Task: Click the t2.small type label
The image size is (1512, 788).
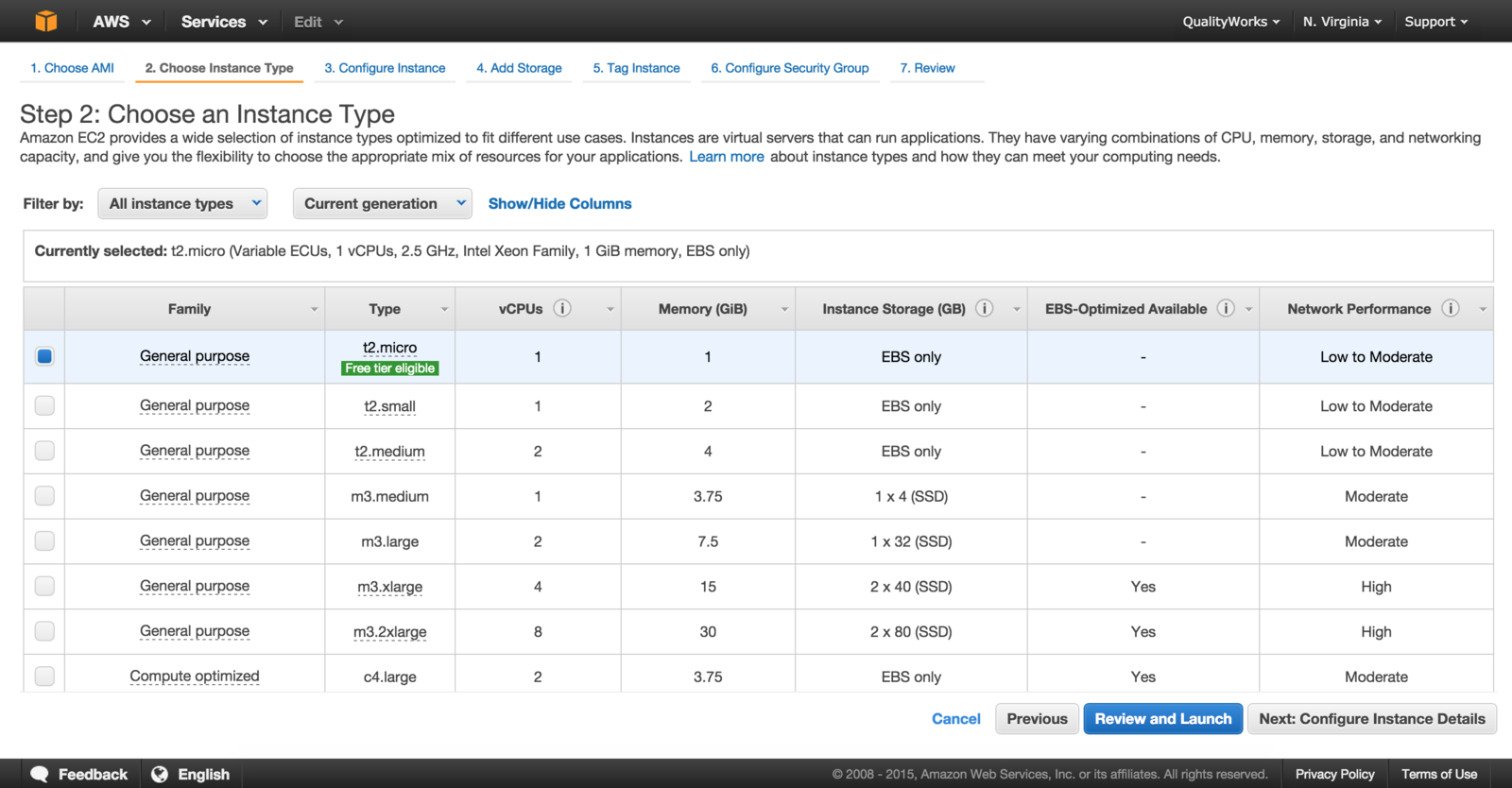Action: (389, 406)
